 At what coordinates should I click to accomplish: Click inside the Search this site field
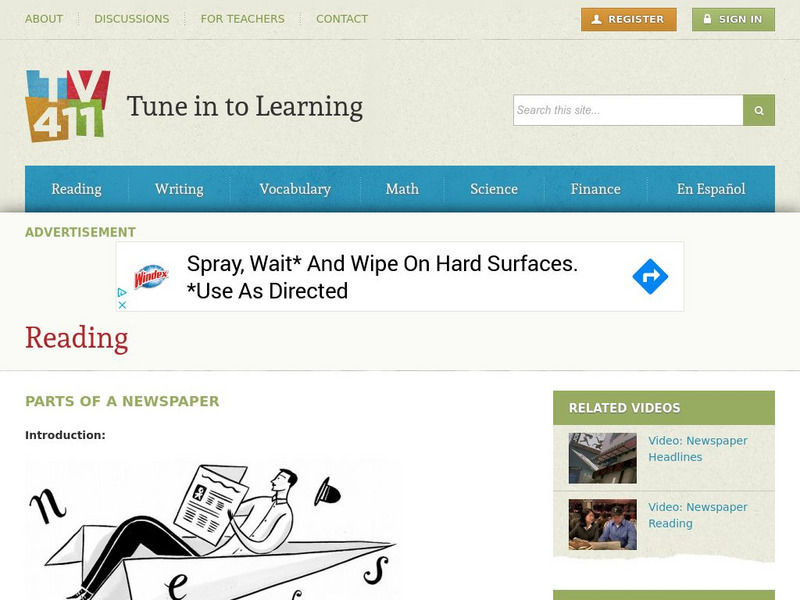[x=628, y=110]
